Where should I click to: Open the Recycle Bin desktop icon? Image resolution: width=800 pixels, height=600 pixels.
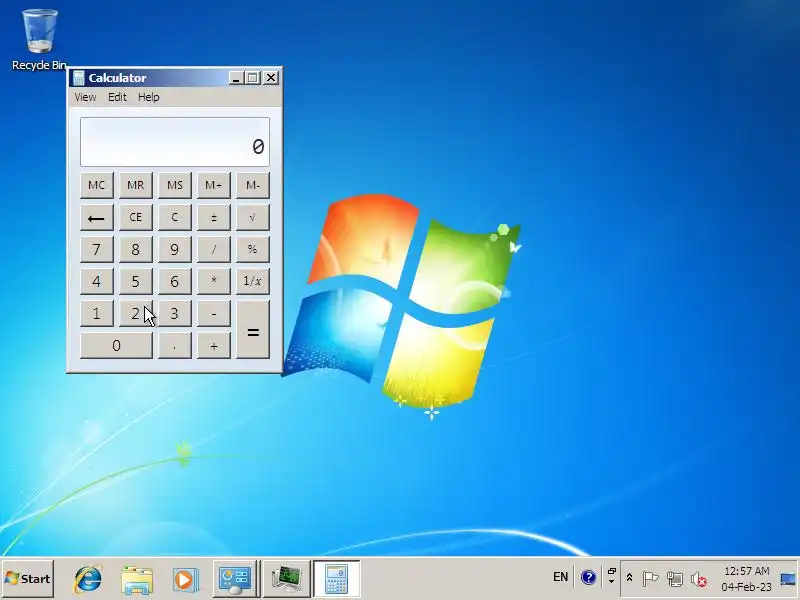[x=39, y=39]
